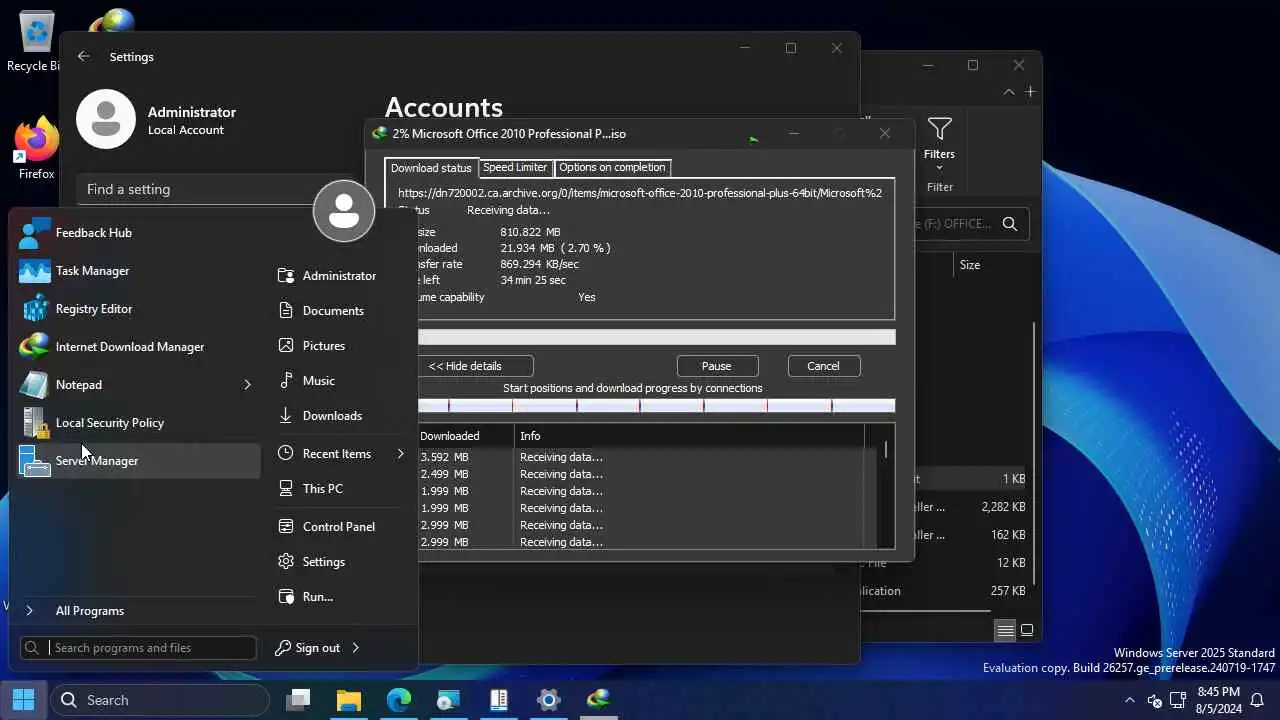
Task: Collapse the ribbon chevron in Explorer window
Action: tap(1008, 92)
